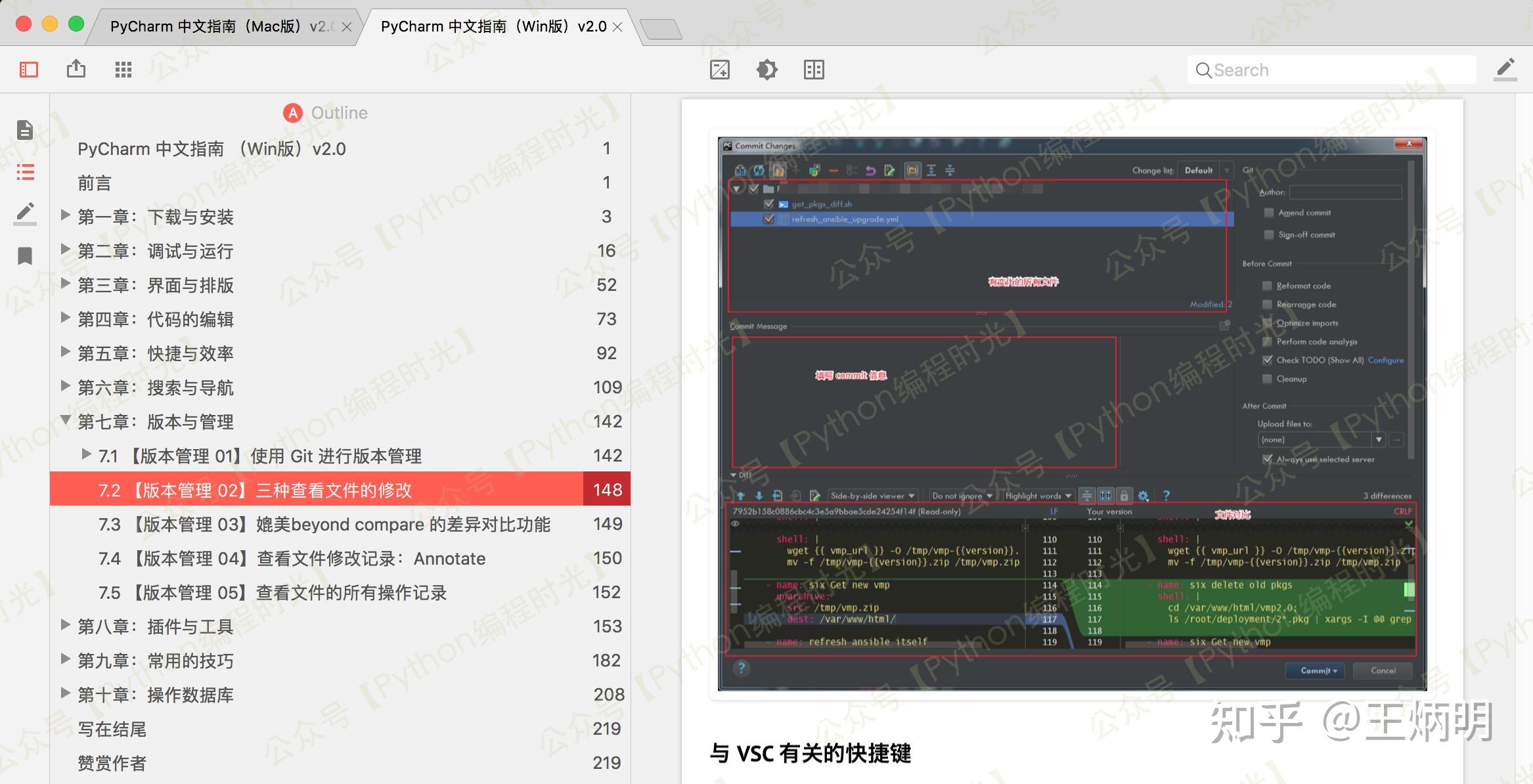This screenshot has height=784, width=1533.
Task: Open the page thumbnails grid view
Action: coord(123,69)
